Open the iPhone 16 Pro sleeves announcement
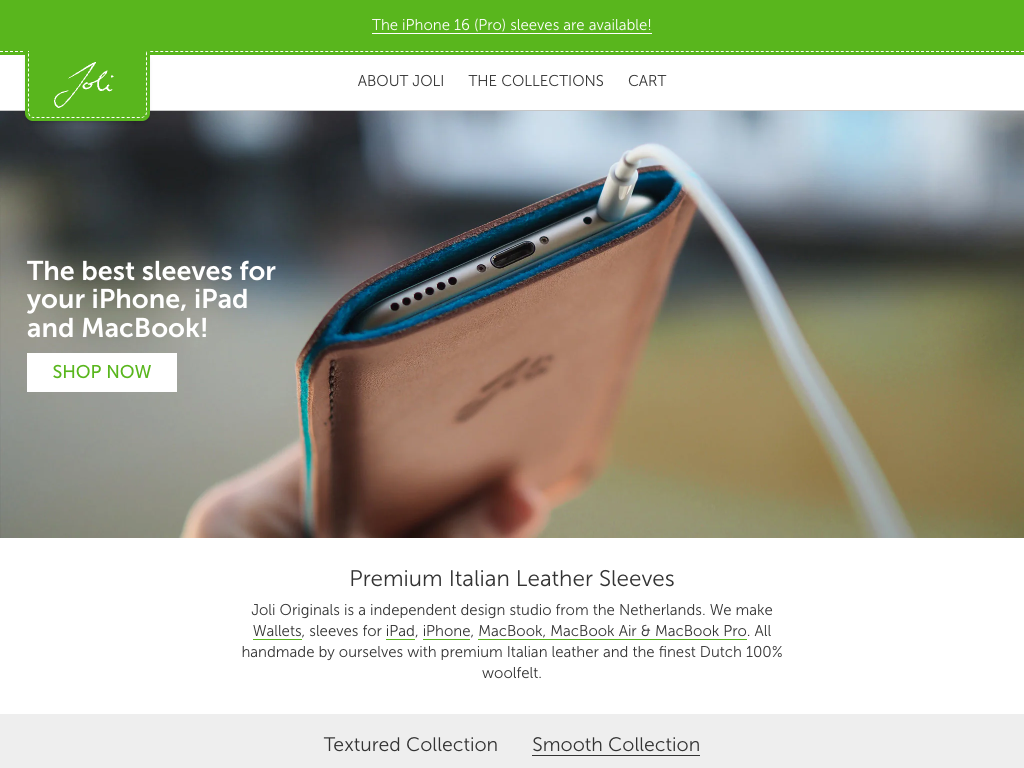 point(511,25)
